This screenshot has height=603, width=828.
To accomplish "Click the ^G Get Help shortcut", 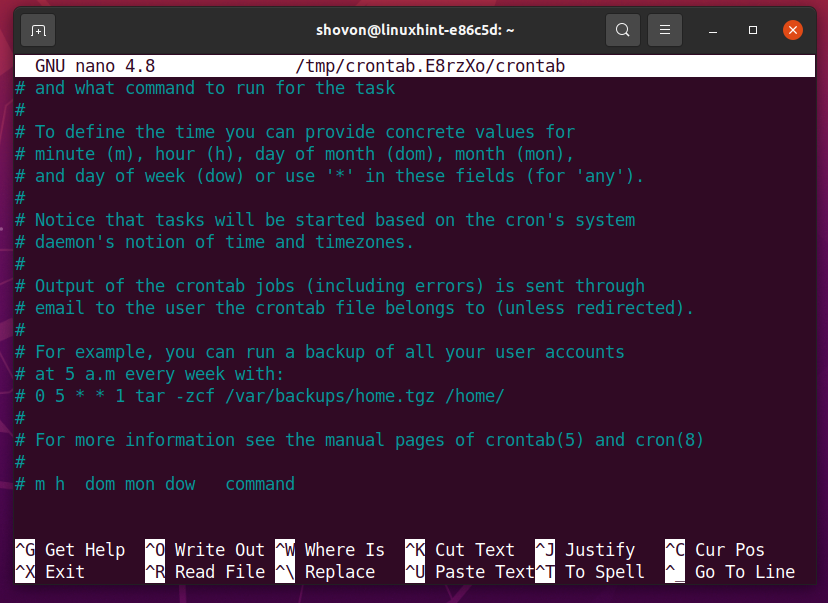I will click(70, 550).
